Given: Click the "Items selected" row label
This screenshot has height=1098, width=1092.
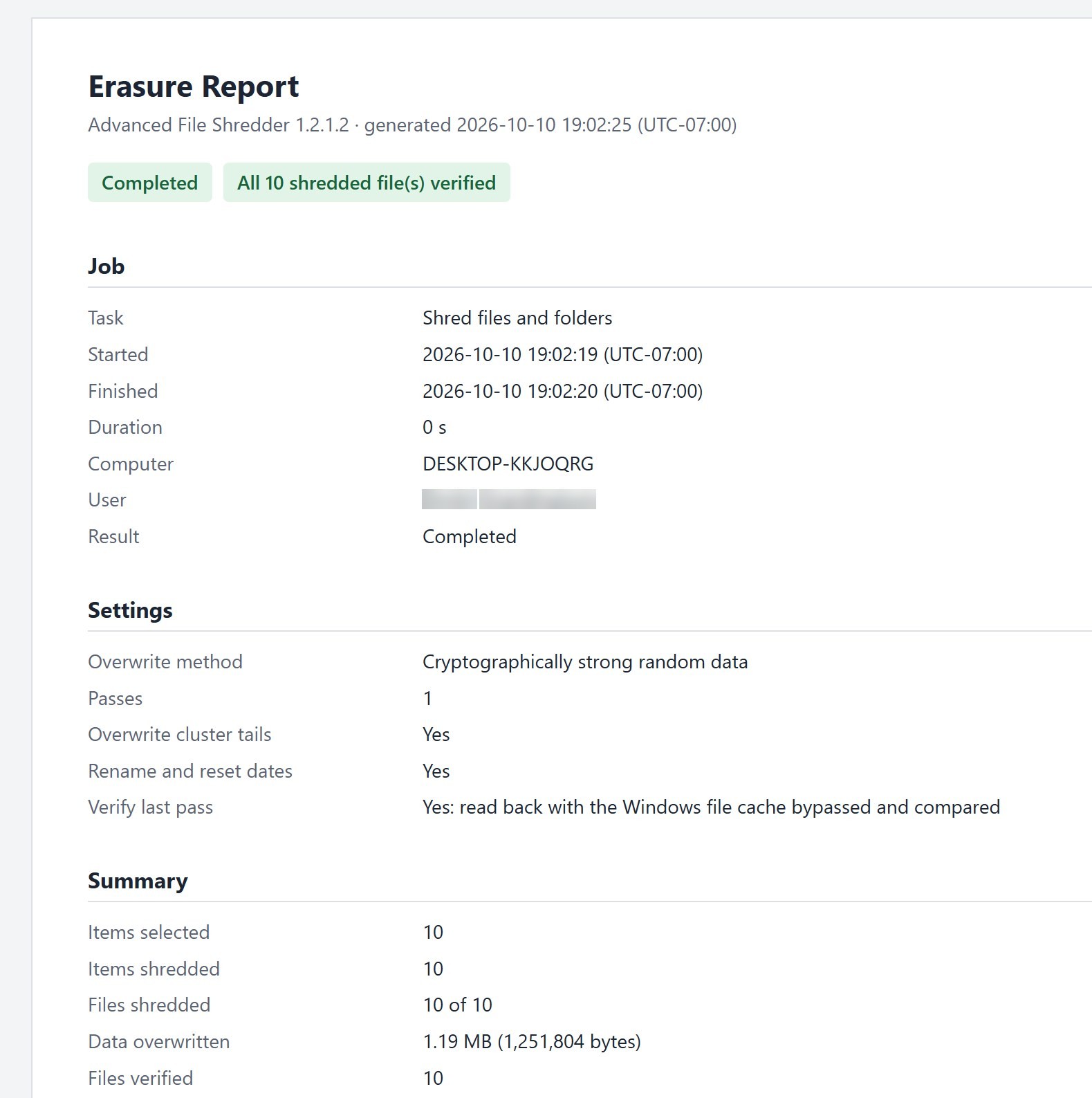Looking at the screenshot, I should (149, 933).
